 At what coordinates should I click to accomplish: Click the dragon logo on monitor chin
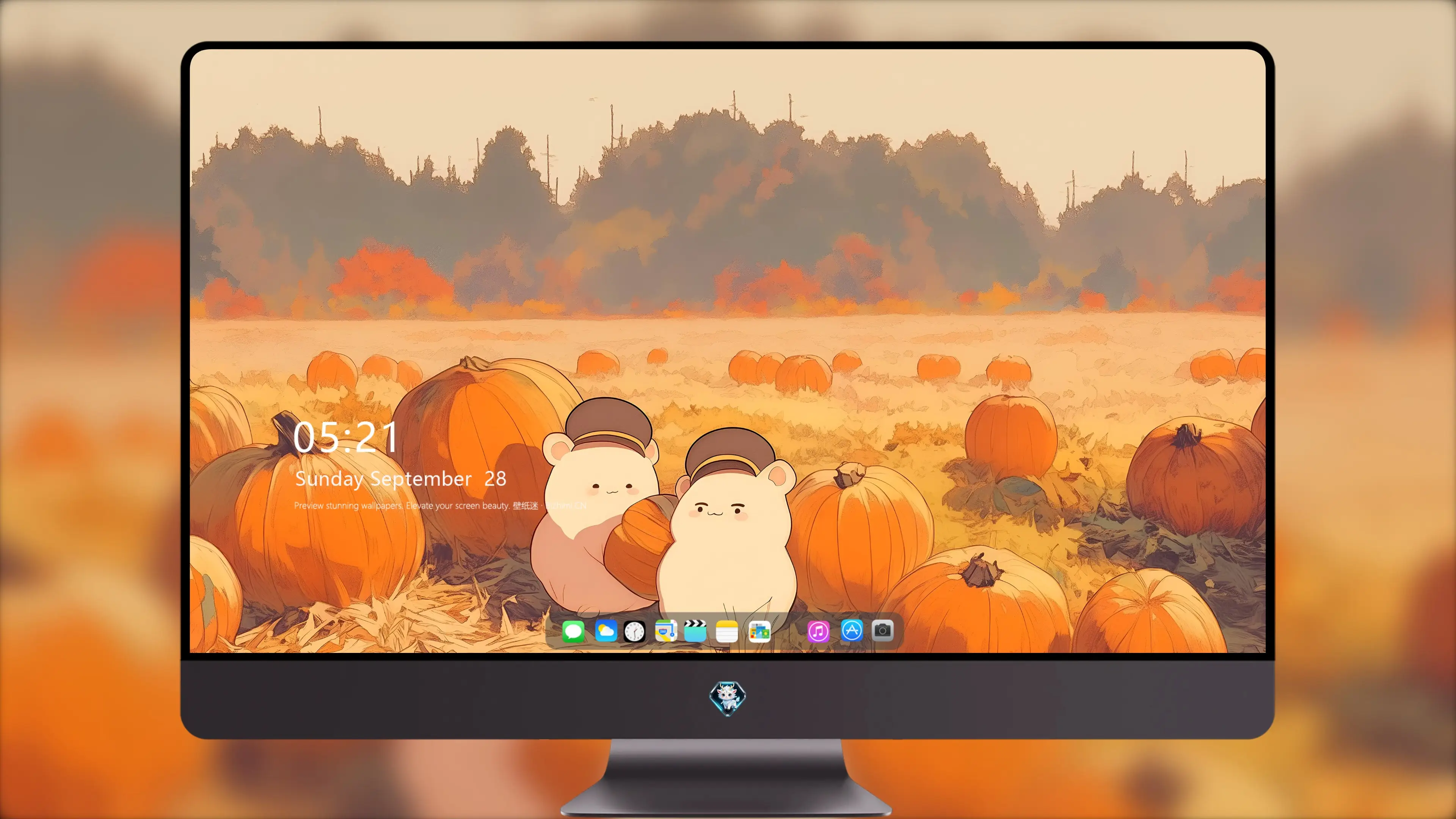[x=728, y=698]
